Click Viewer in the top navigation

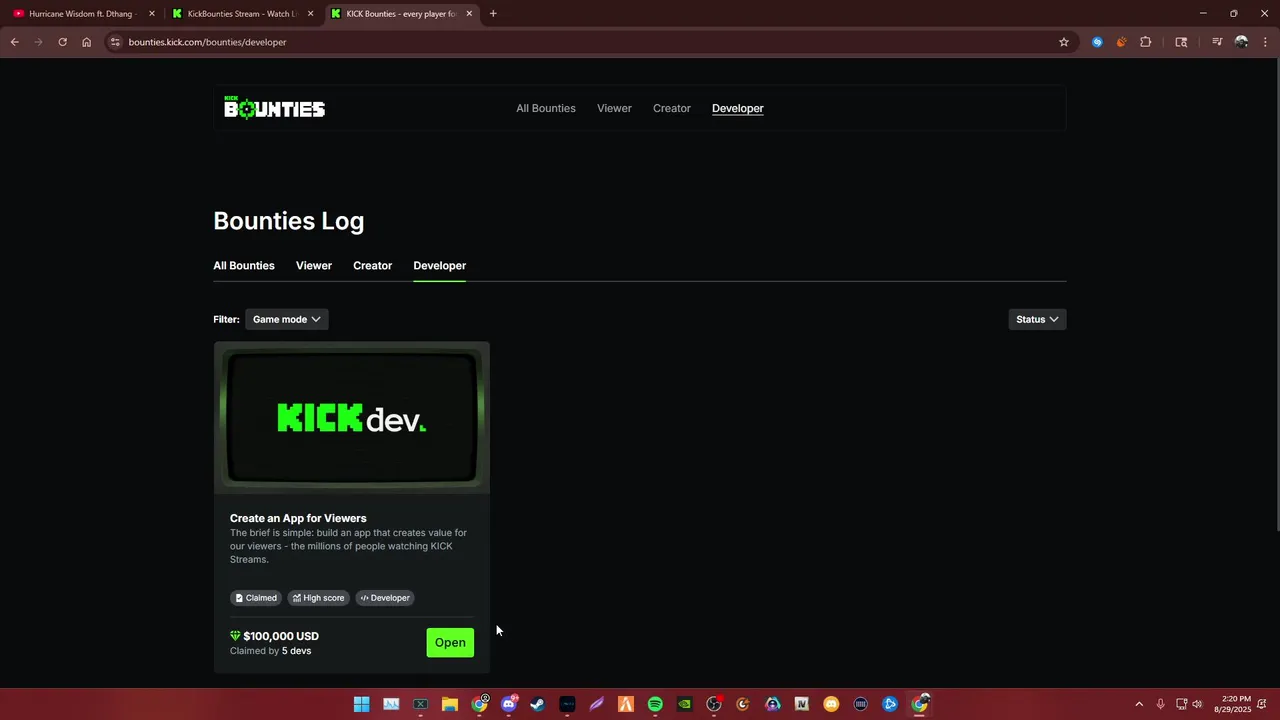pyautogui.click(x=614, y=108)
